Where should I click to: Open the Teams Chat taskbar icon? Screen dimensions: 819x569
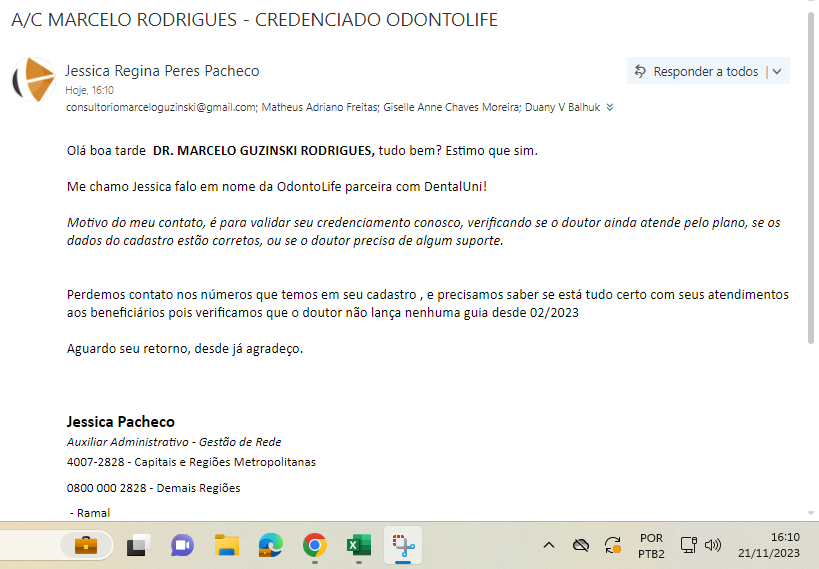click(x=182, y=545)
